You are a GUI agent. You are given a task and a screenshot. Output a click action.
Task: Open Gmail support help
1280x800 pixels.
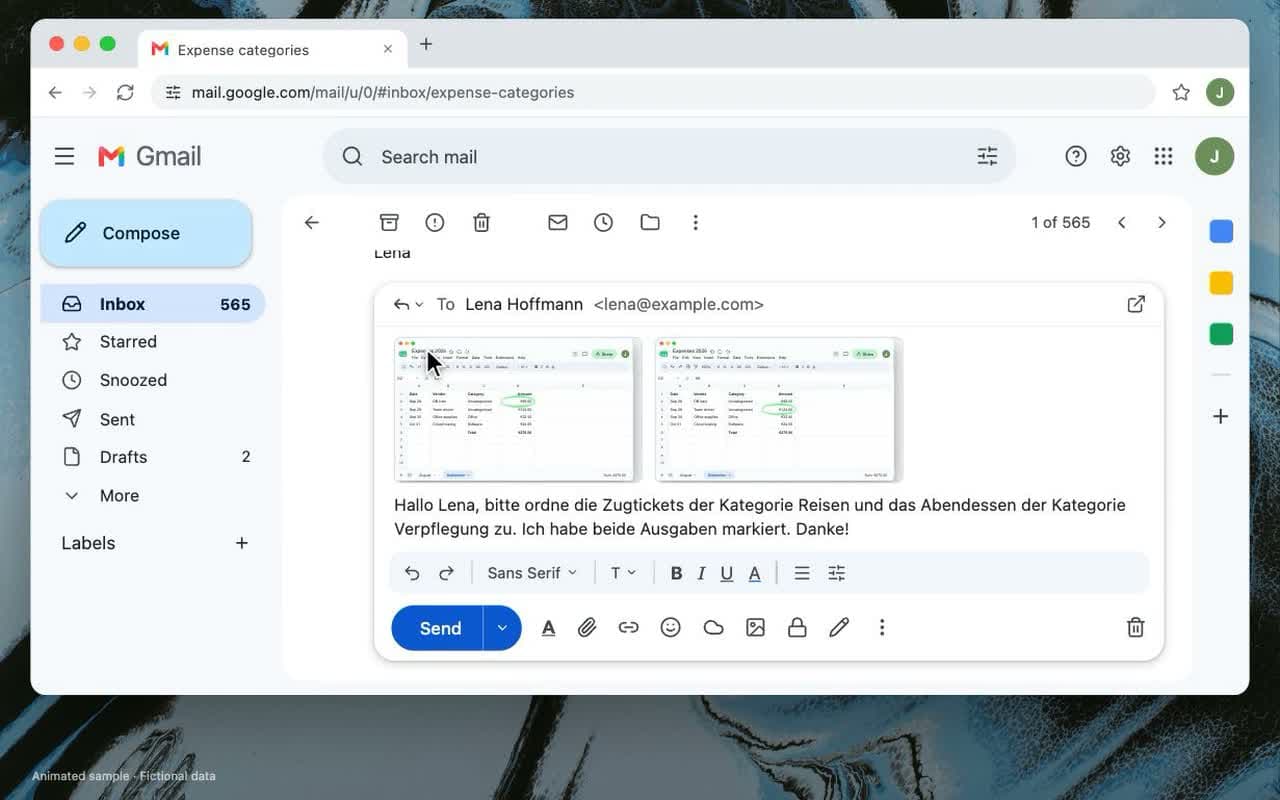(x=1076, y=156)
